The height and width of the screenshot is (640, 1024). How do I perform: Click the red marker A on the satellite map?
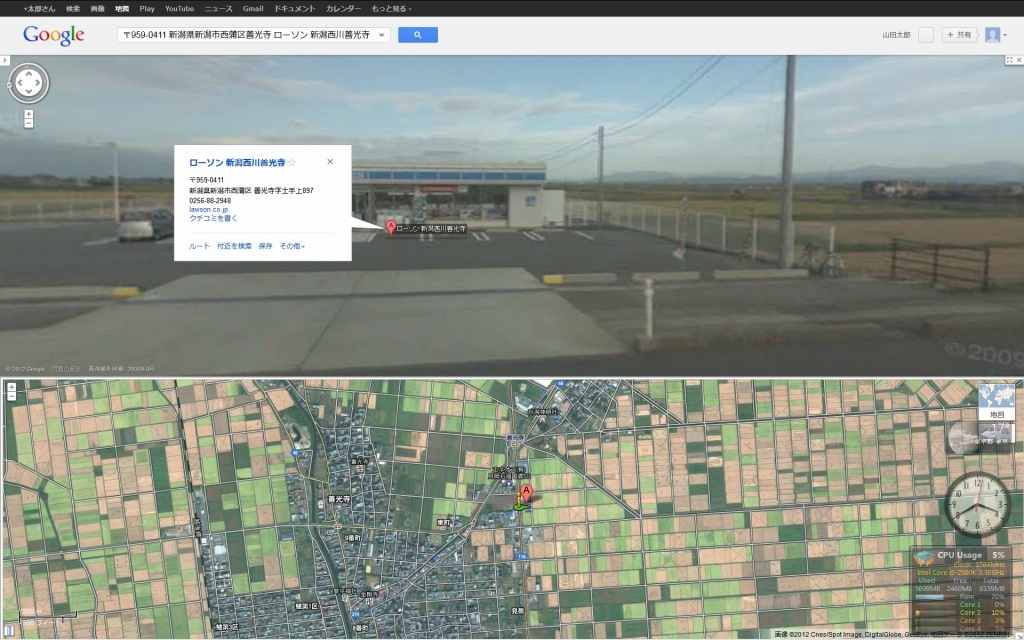(526, 493)
